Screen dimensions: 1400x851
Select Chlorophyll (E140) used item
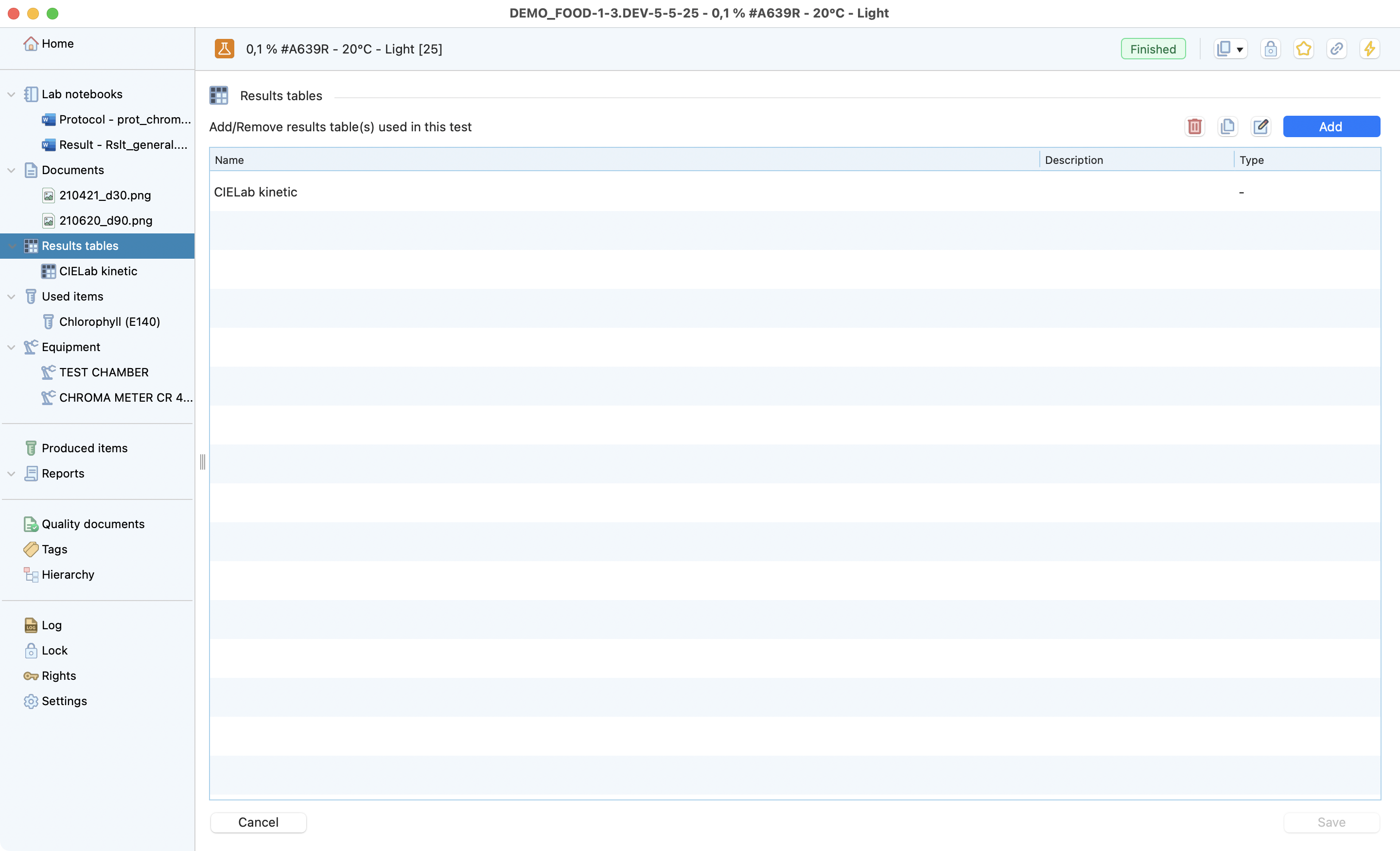point(109,322)
